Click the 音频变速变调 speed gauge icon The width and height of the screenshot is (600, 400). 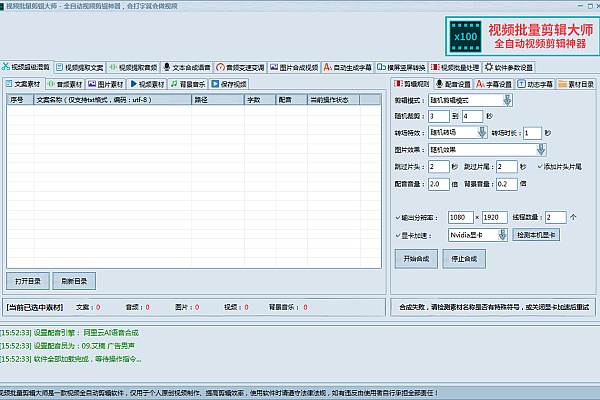point(220,67)
